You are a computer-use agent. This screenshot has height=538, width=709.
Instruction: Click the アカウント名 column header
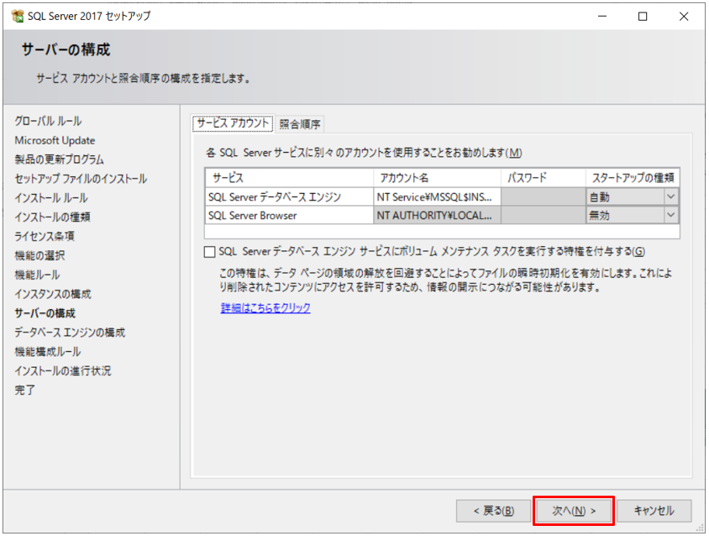[x=437, y=178]
